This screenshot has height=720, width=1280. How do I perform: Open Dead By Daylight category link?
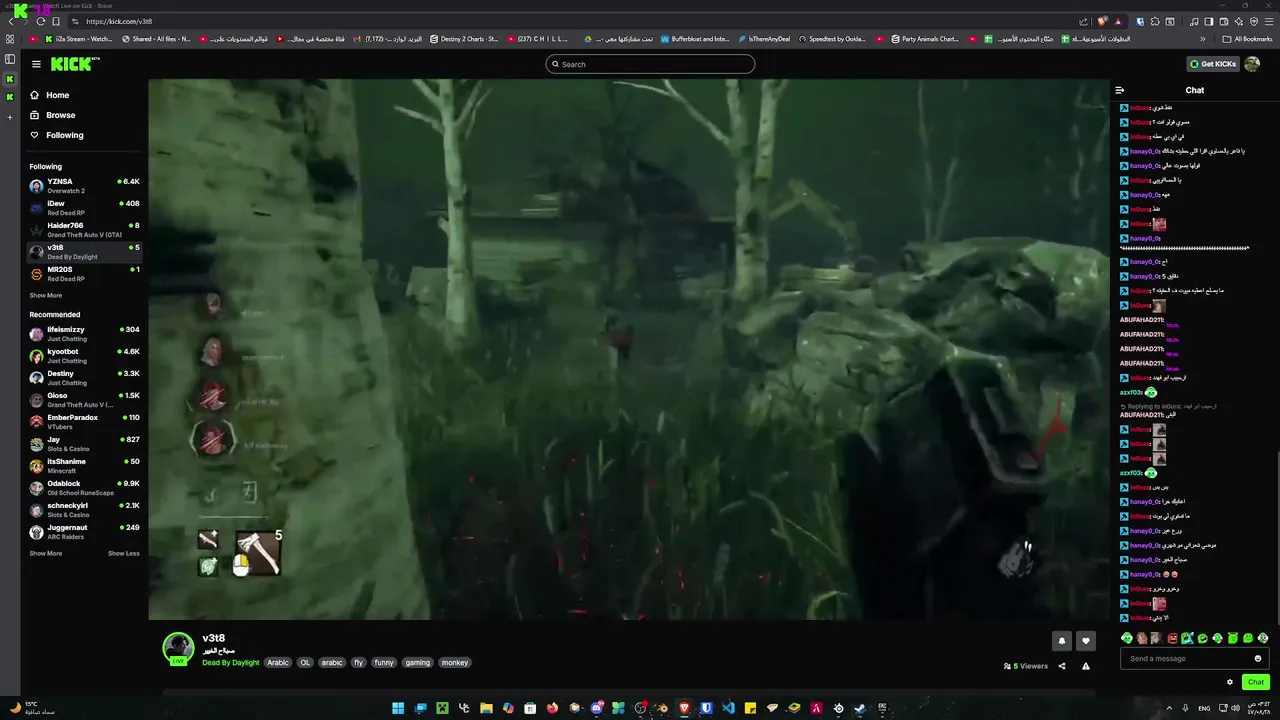pos(230,662)
